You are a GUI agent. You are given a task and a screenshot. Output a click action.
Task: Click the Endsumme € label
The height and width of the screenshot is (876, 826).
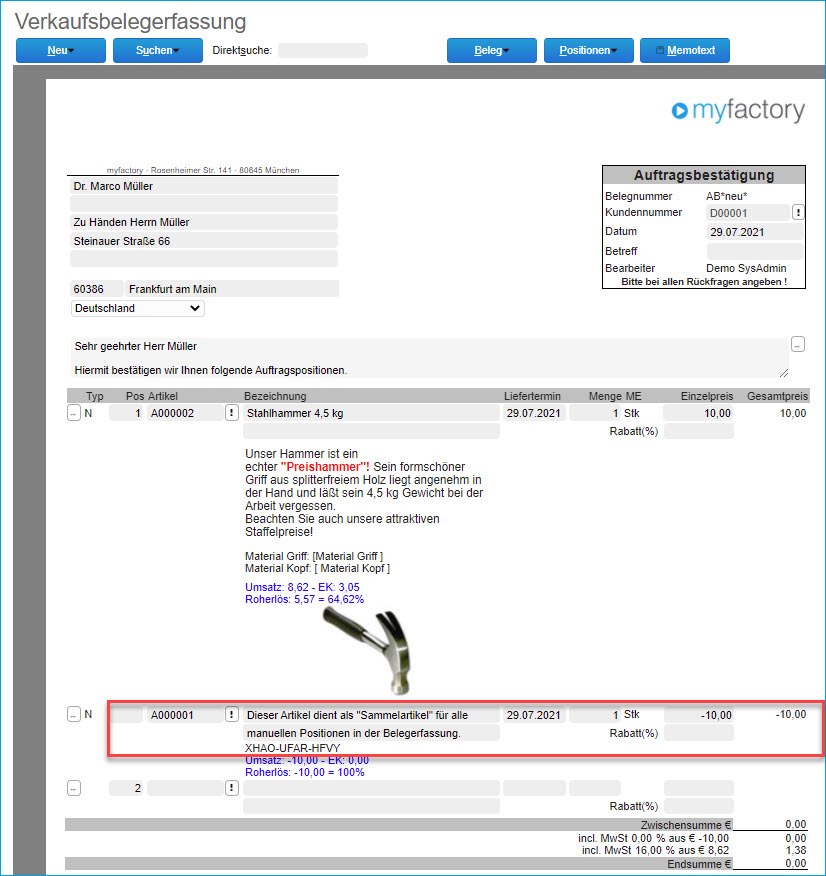(699, 864)
